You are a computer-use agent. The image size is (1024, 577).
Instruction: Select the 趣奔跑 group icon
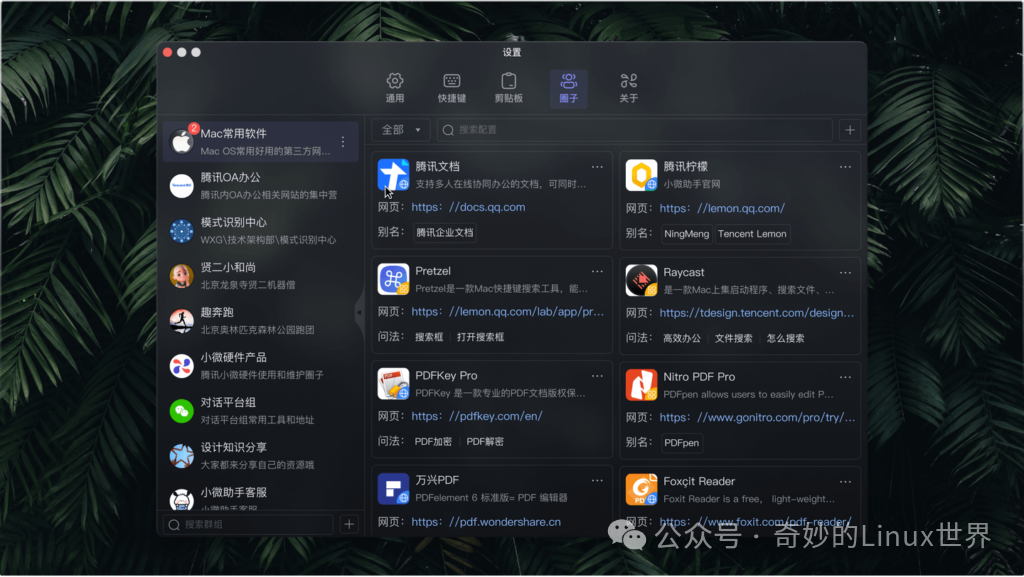pos(182,321)
